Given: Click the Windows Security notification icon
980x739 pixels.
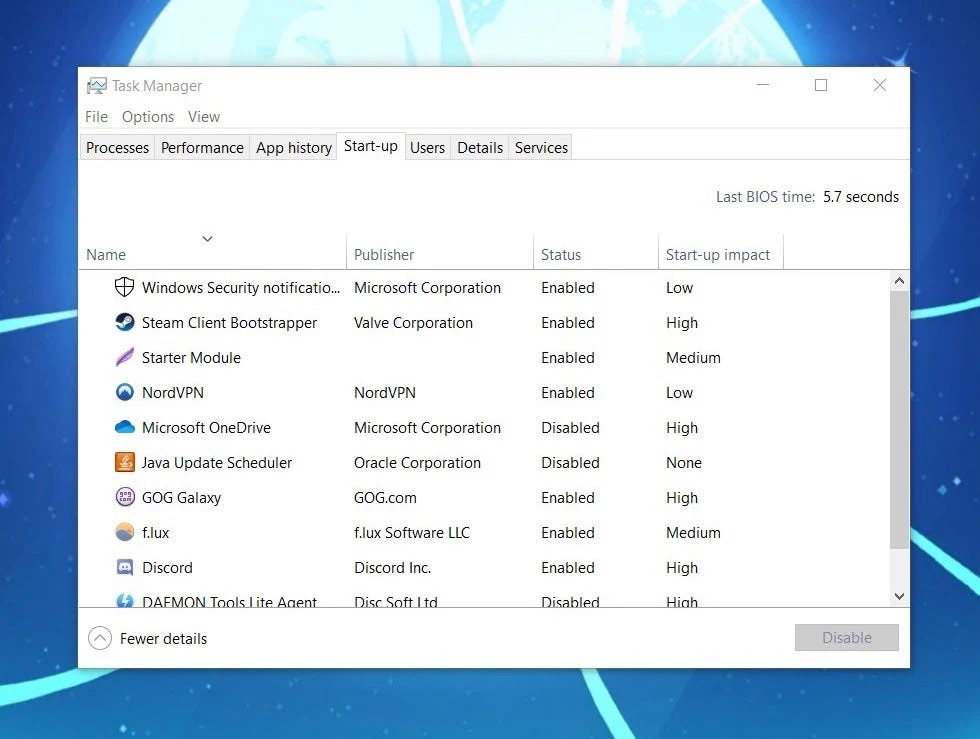Looking at the screenshot, I should (x=124, y=287).
